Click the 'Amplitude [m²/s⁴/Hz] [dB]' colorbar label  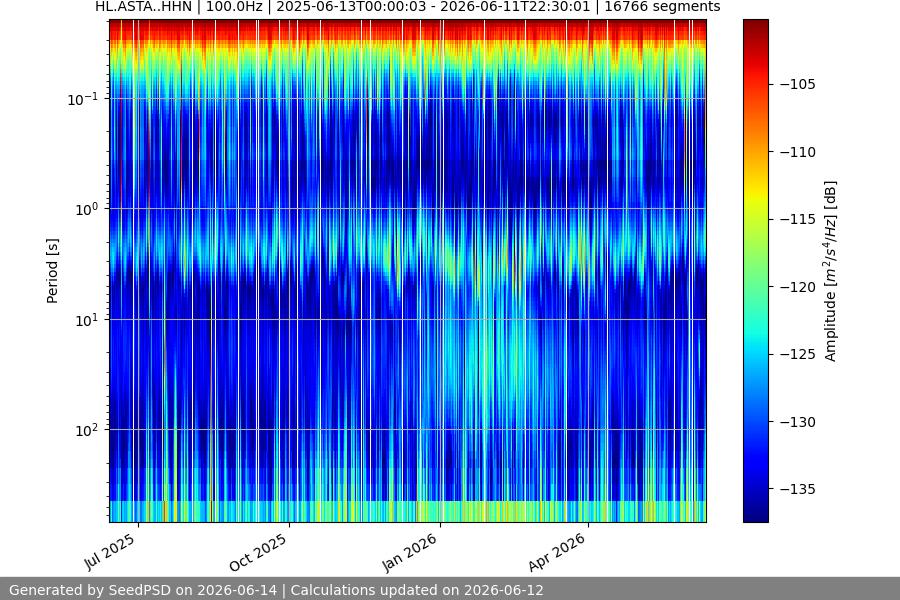pos(831,271)
